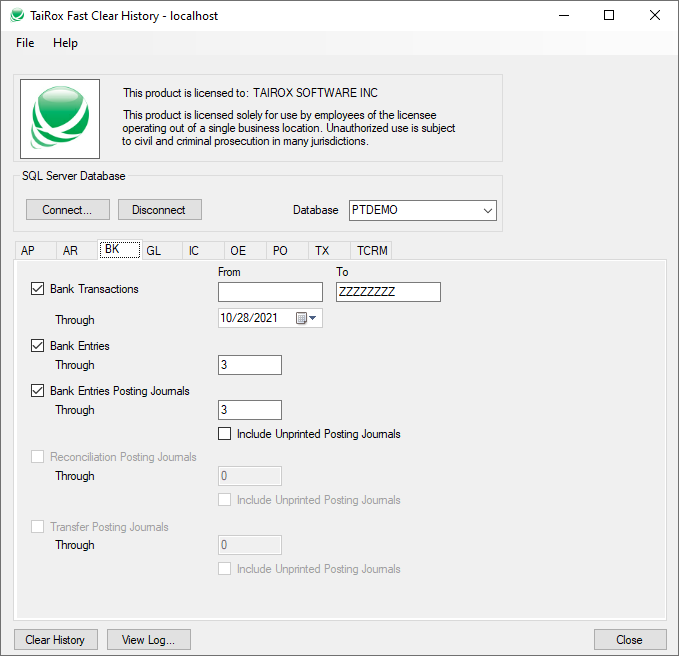Viewport: 679px width, 656px height.
Task: Close the window with the X button
Action: pos(655,16)
